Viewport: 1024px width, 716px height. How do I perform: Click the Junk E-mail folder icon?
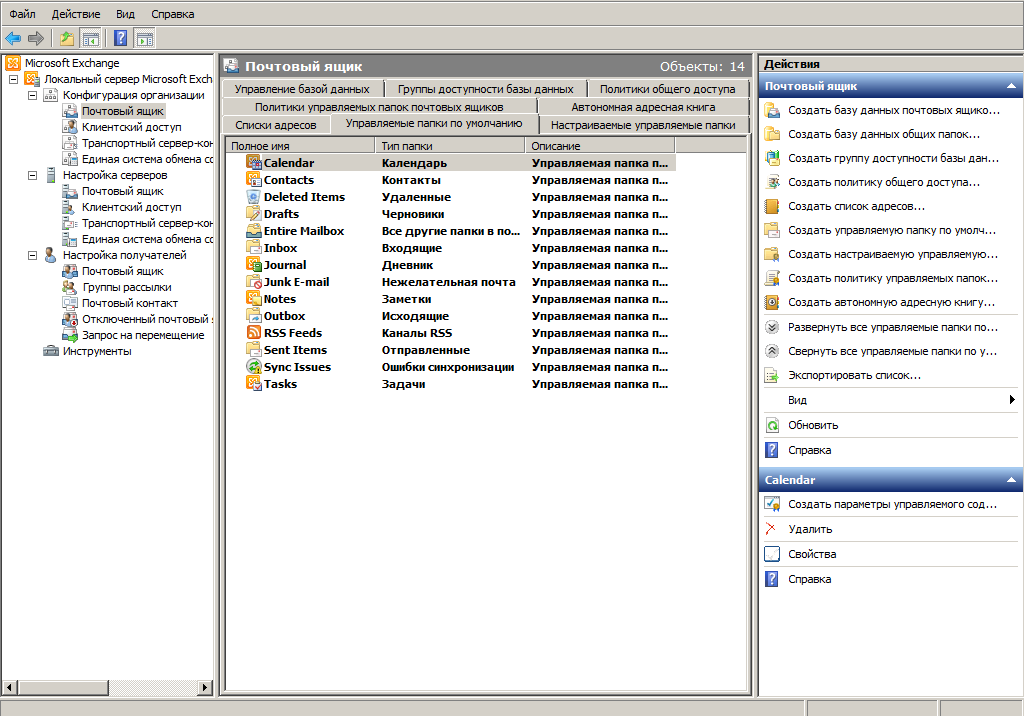point(254,282)
